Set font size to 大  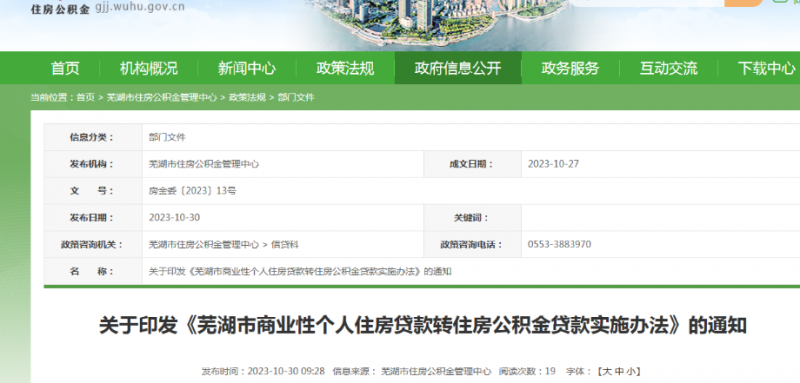pos(608,371)
